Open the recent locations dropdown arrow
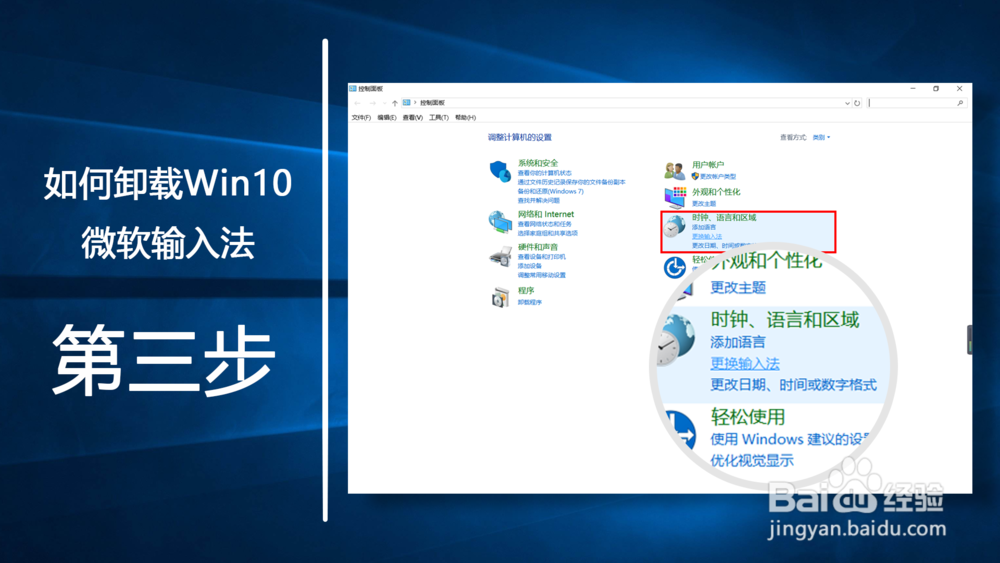 [384, 103]
